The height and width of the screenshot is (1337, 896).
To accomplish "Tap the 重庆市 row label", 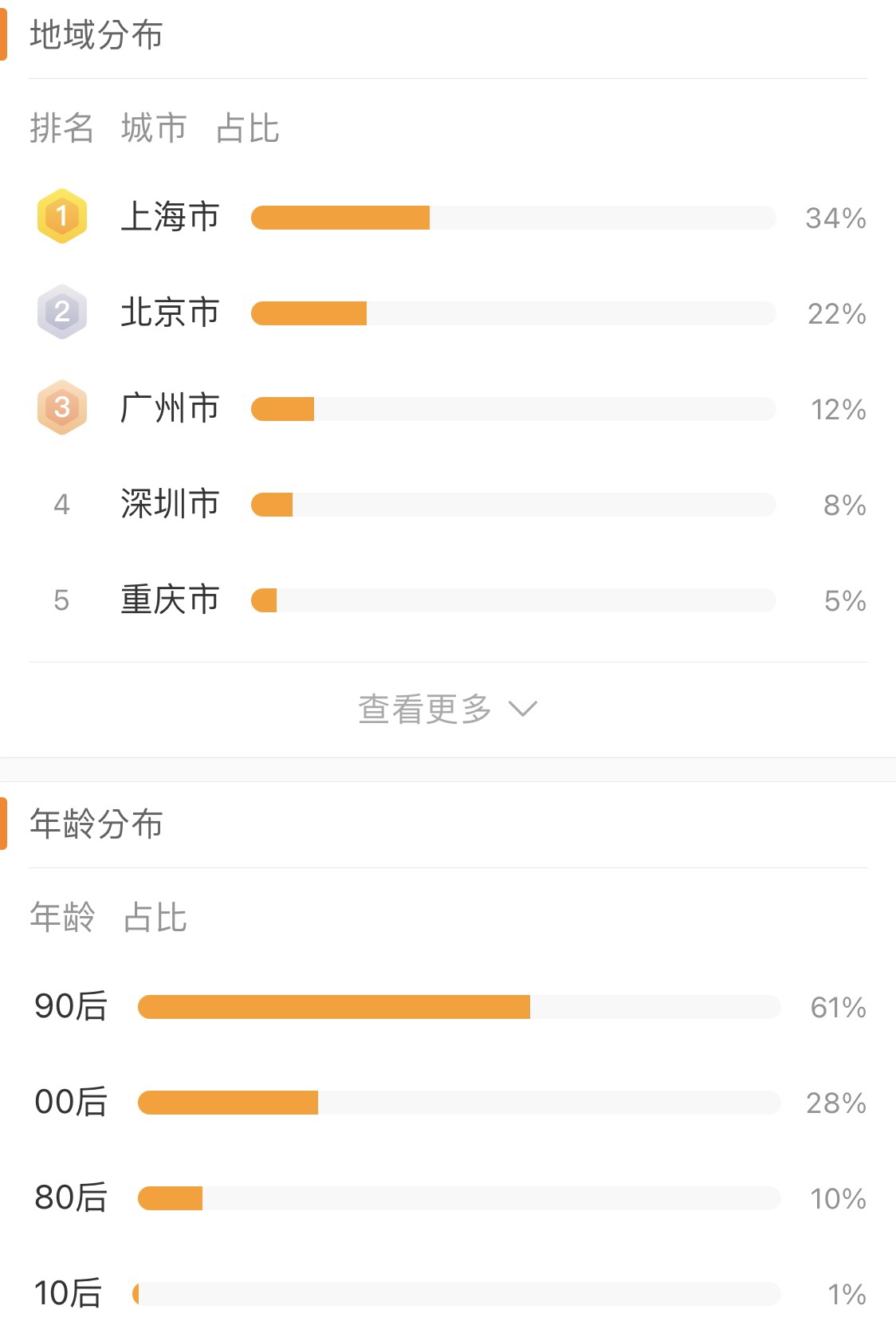I will (x=170, y=600).
